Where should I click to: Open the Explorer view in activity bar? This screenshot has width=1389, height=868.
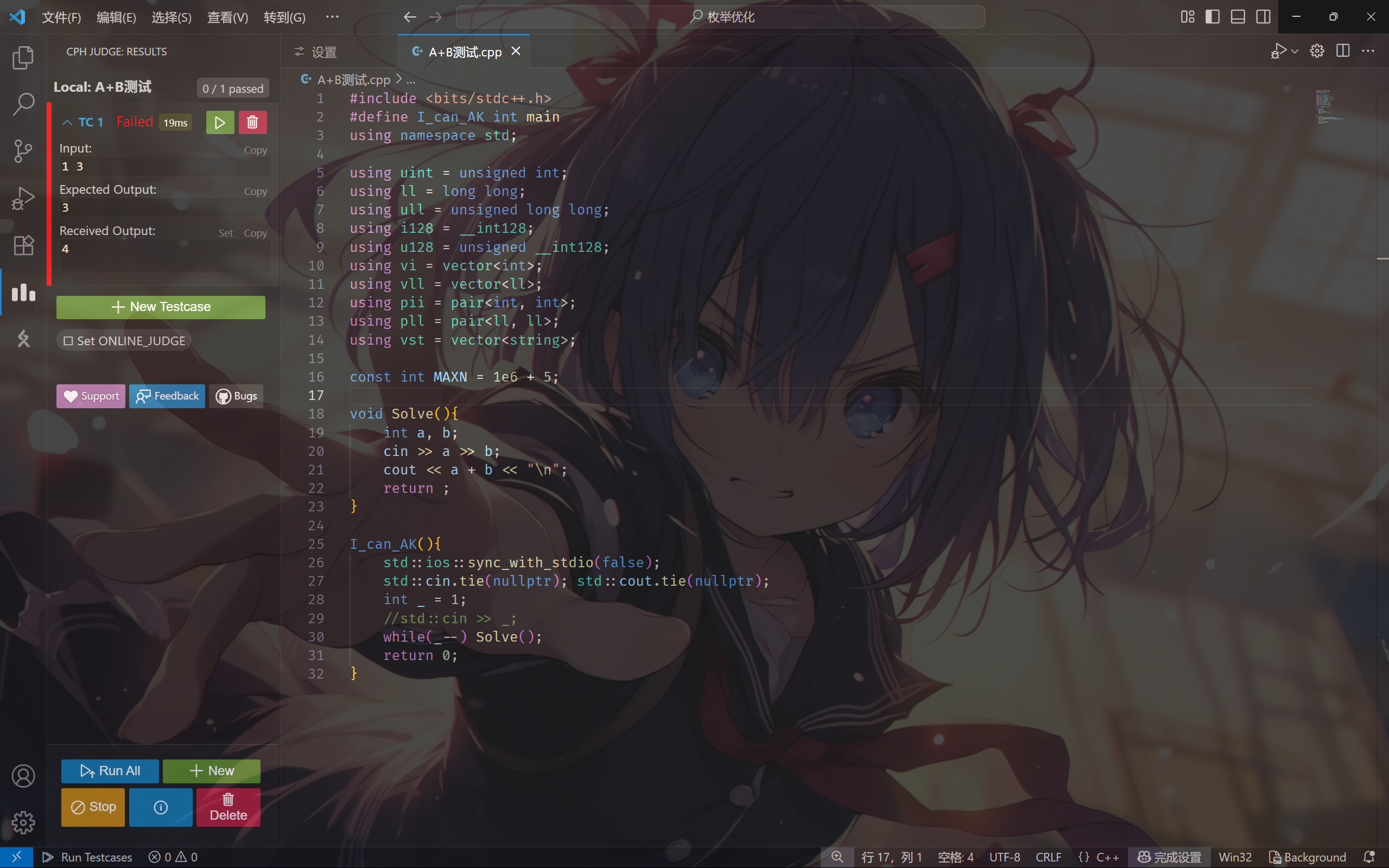tap(23, 58)
